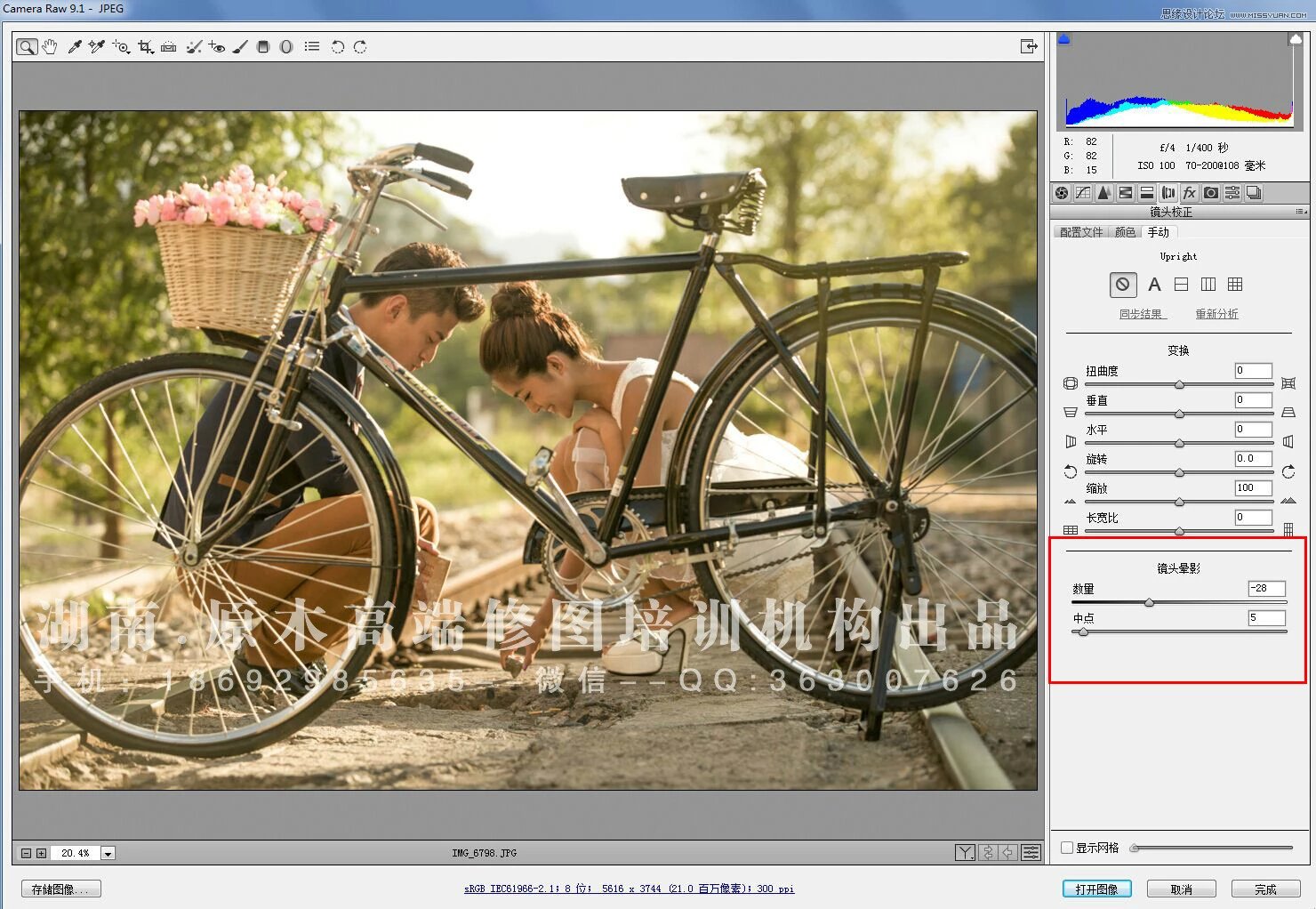The width and height of the screenshot is (1316, 909).
Task: Click the 存储图像 button
Action: pos(61,889)
